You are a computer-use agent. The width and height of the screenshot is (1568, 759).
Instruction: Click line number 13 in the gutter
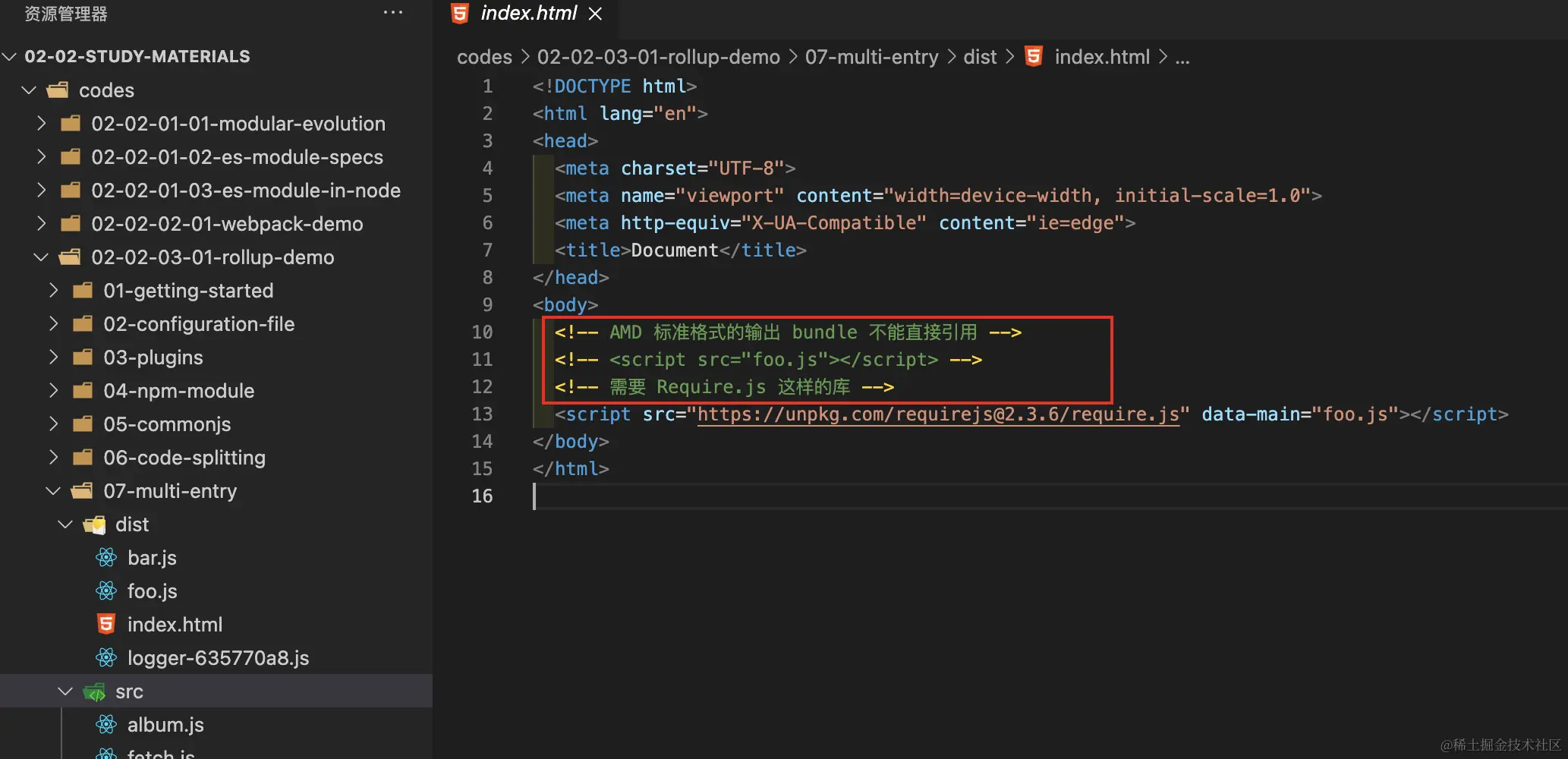click(482, 414)
